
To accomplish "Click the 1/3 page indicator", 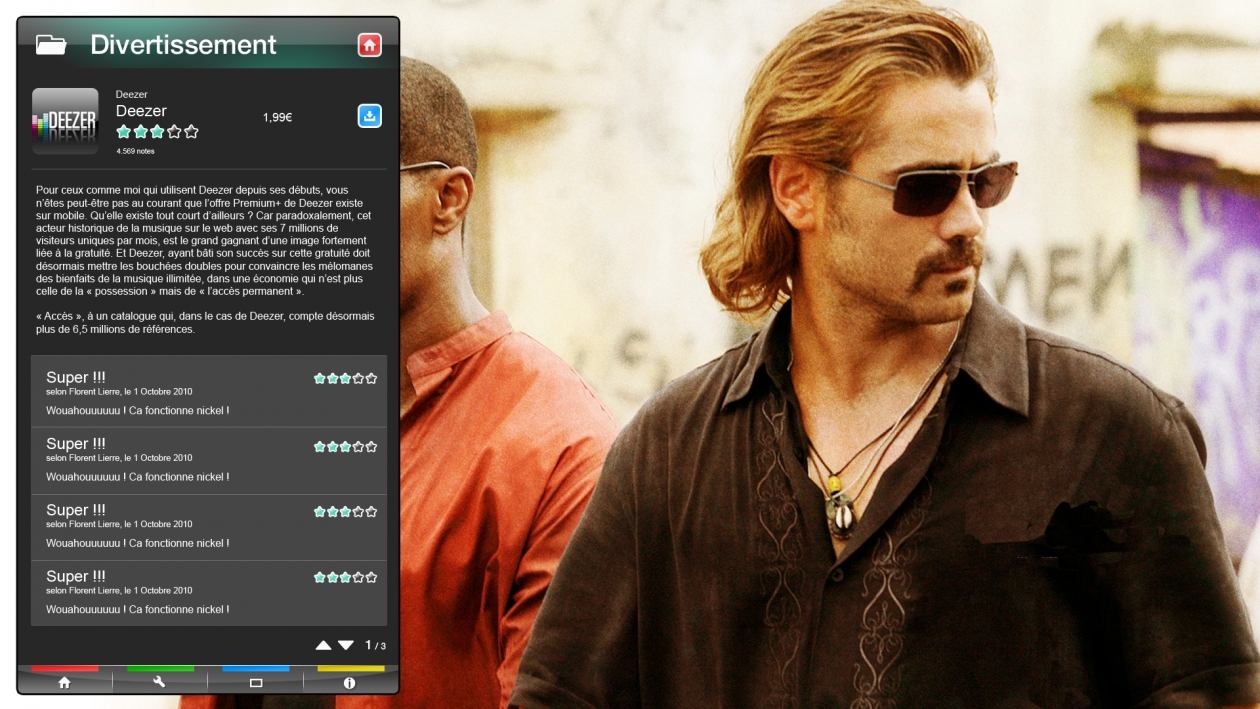I will pos(375,646).
